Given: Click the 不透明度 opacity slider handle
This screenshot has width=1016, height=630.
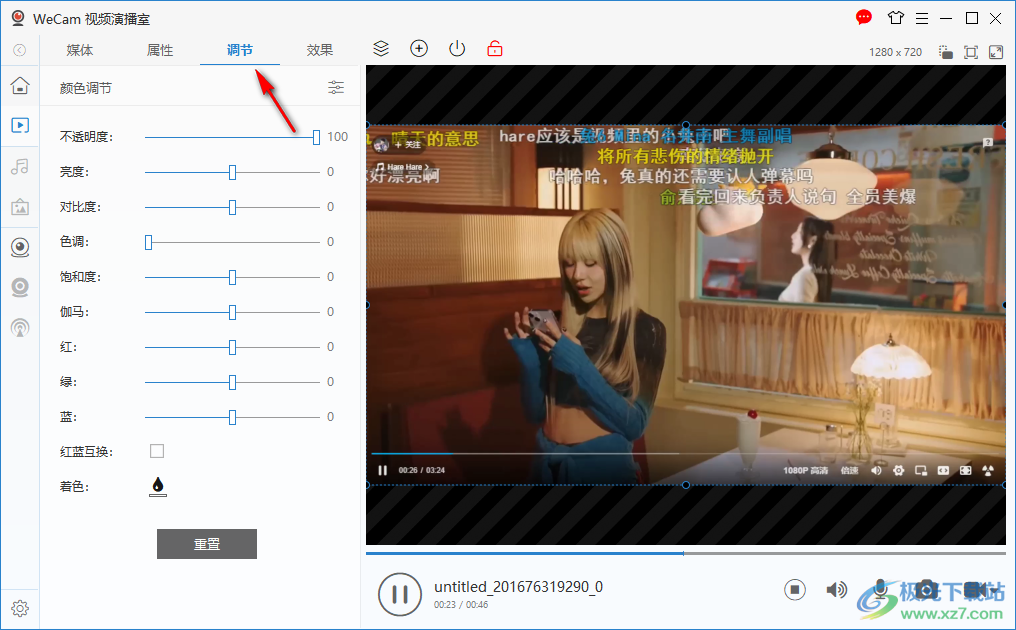Looking at the screenshot, I should point(316,137).
